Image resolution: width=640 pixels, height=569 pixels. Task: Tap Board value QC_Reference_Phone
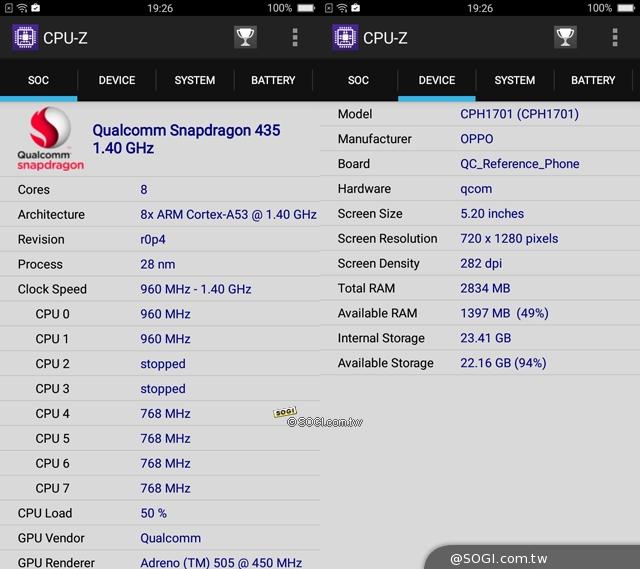(520, 164)
